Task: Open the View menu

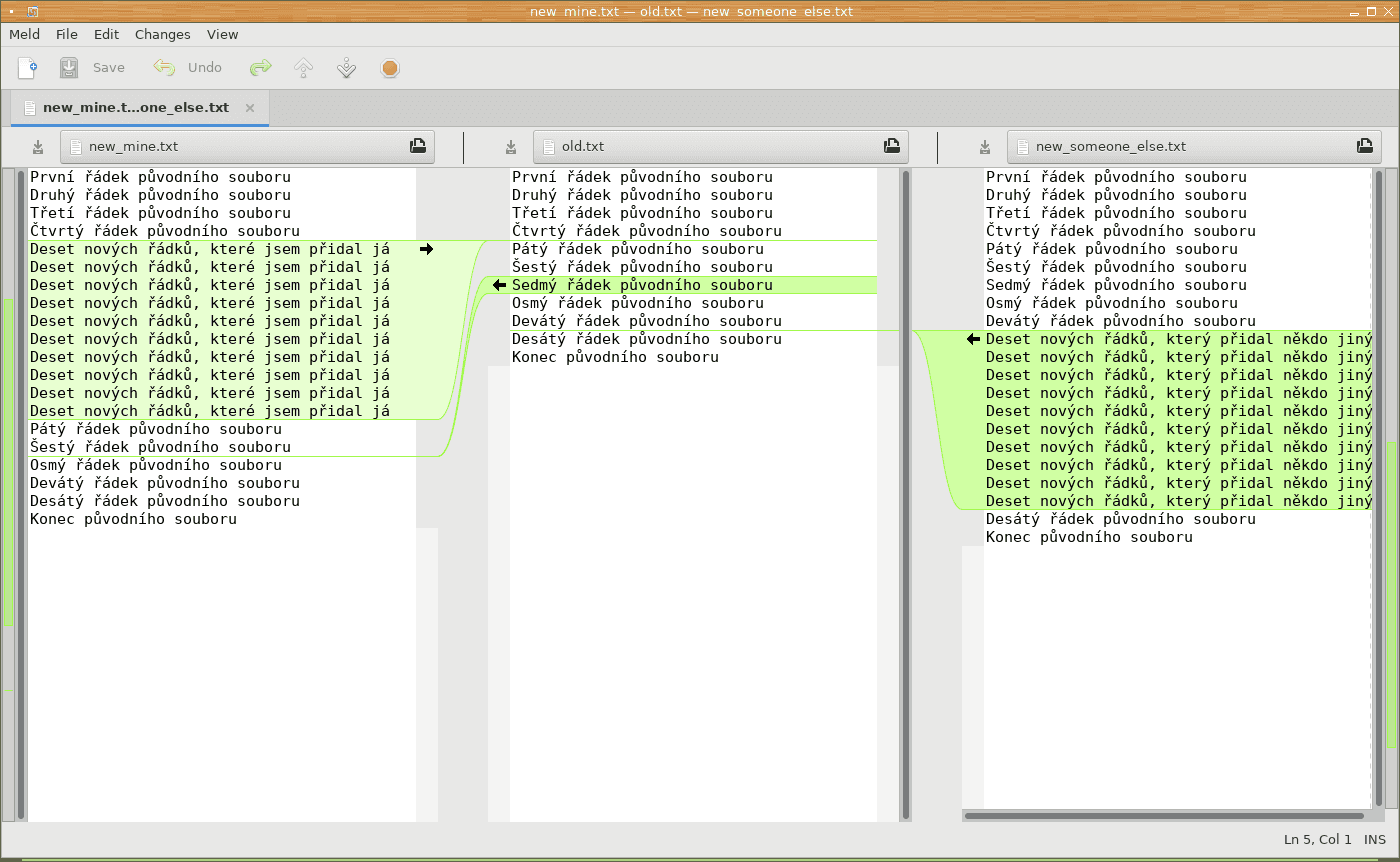Action: (222, 34)
